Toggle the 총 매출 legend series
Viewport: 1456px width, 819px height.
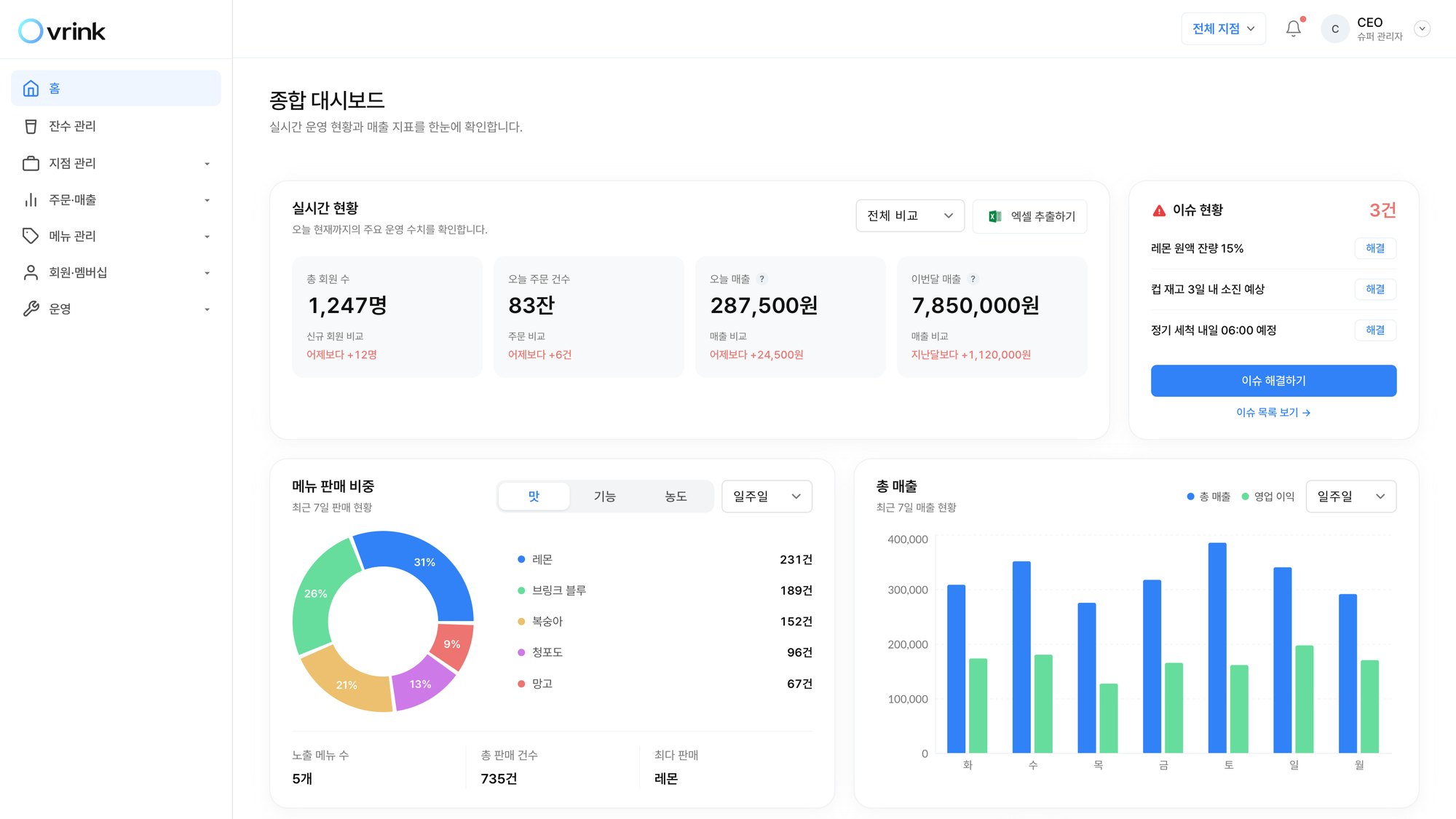(x=1208, y=496)
